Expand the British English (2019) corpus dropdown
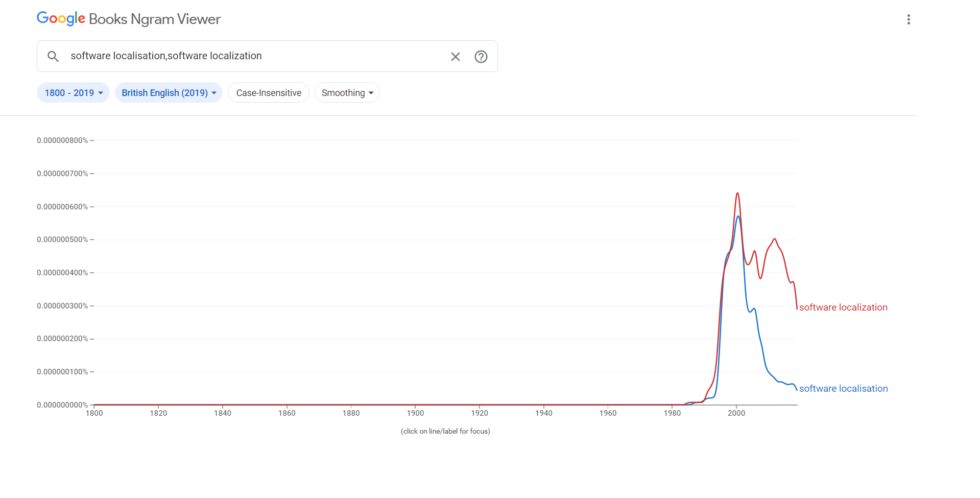Viewport: 980px width, 498px height. pos(168,93)
